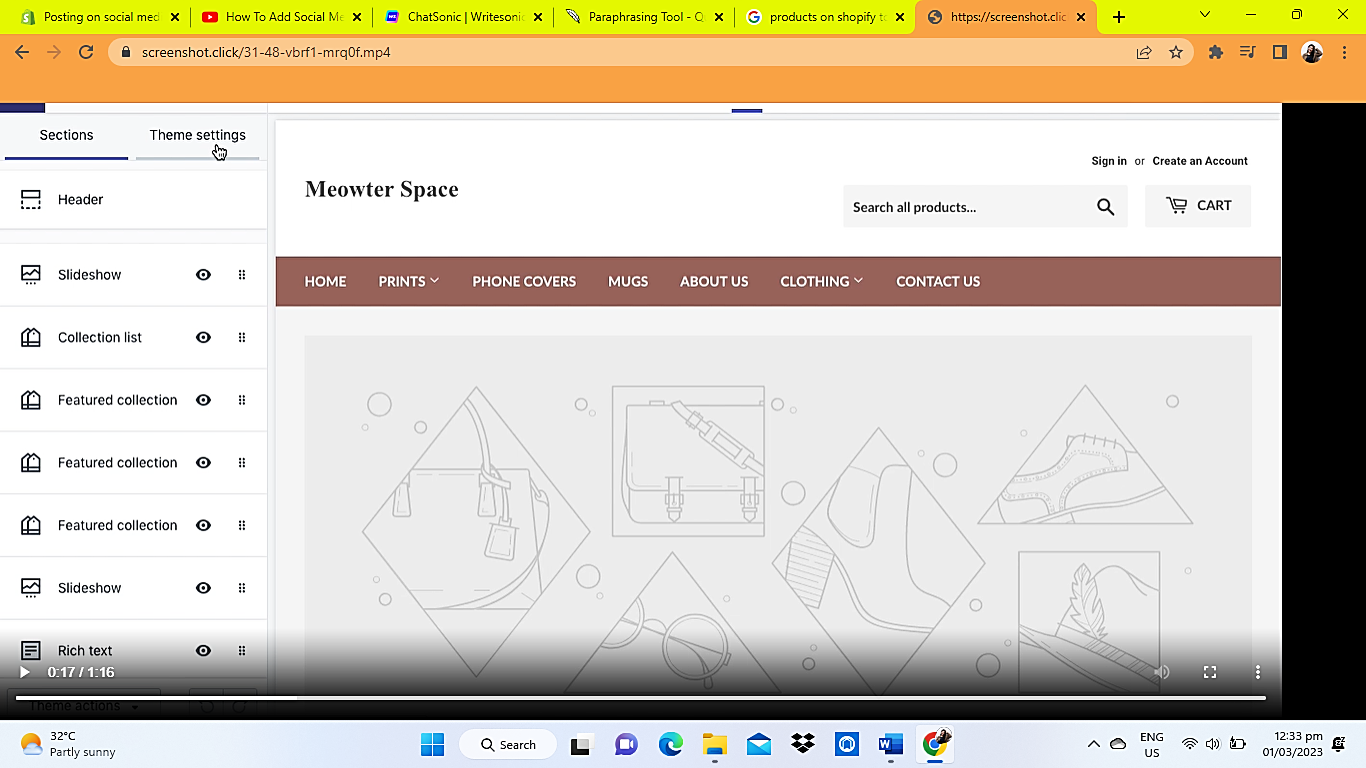Open Dropbox from the taskbar

(802, 744)
